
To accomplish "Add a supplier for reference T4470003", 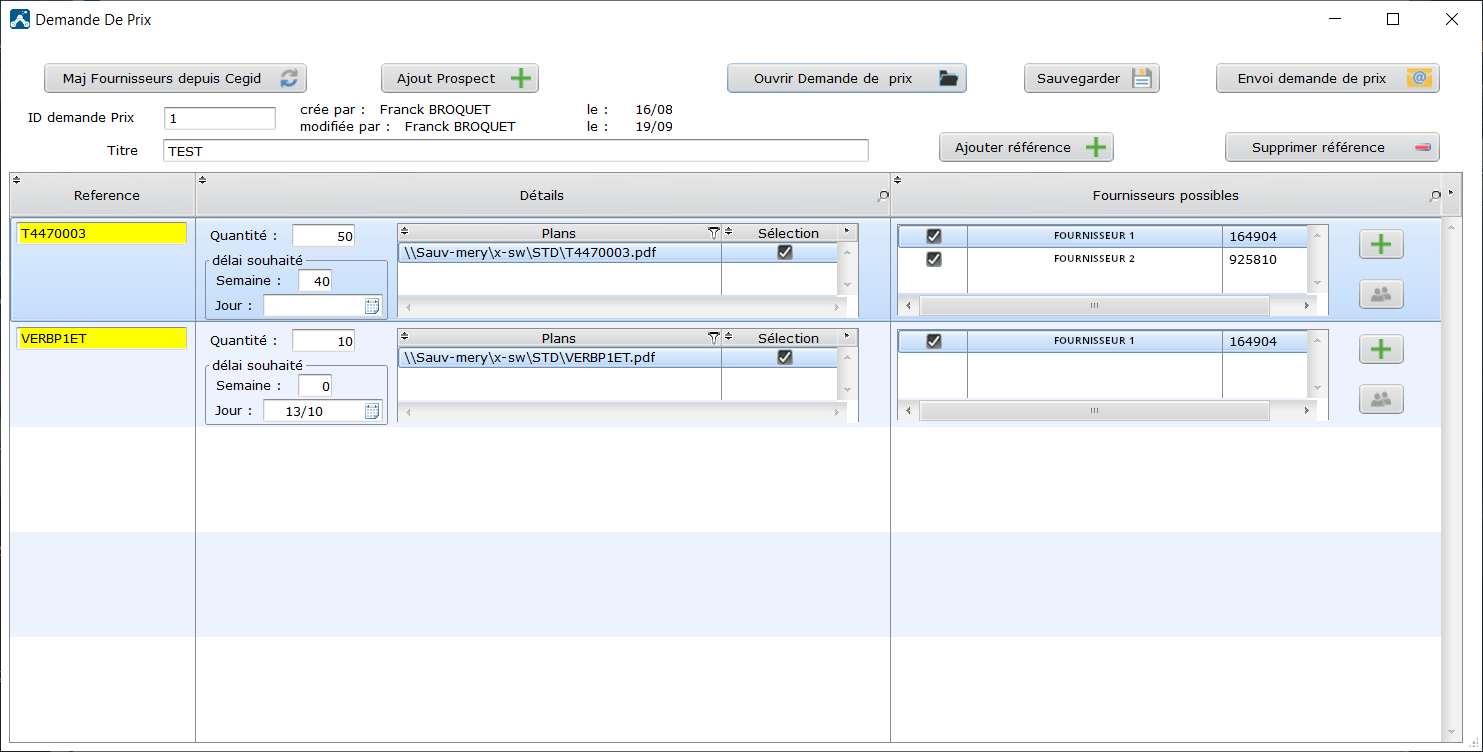I will coord(1381,244).
